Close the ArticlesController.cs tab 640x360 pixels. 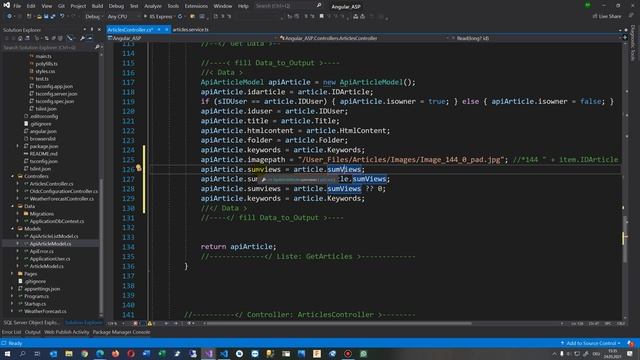167,29
